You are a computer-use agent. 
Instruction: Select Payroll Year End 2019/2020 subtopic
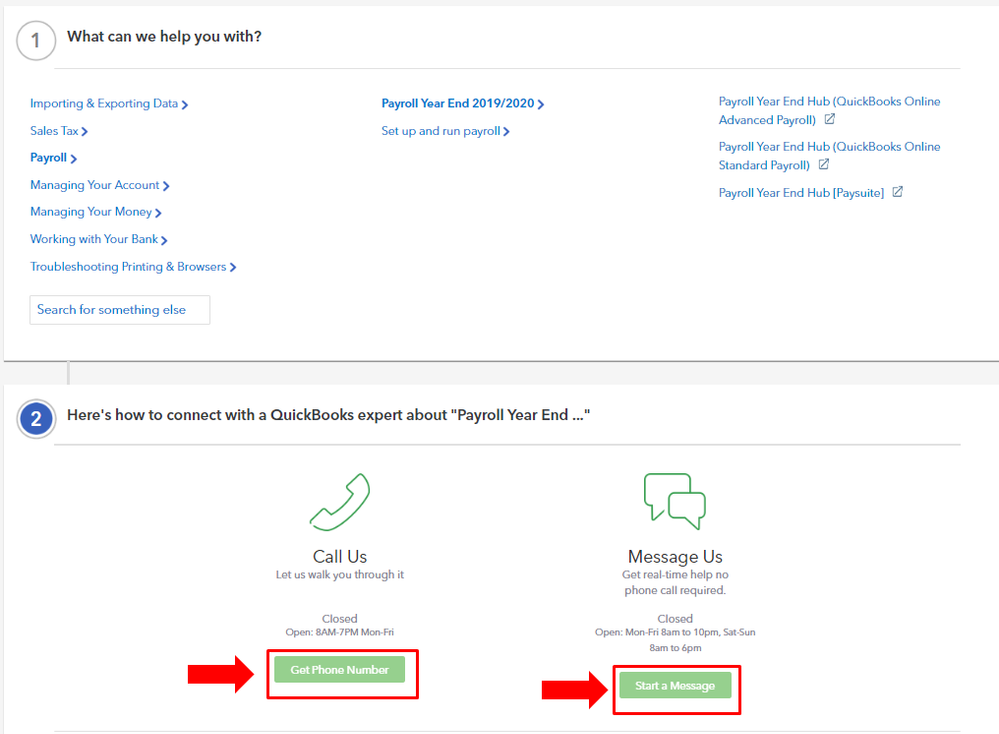tap(463, 103)
